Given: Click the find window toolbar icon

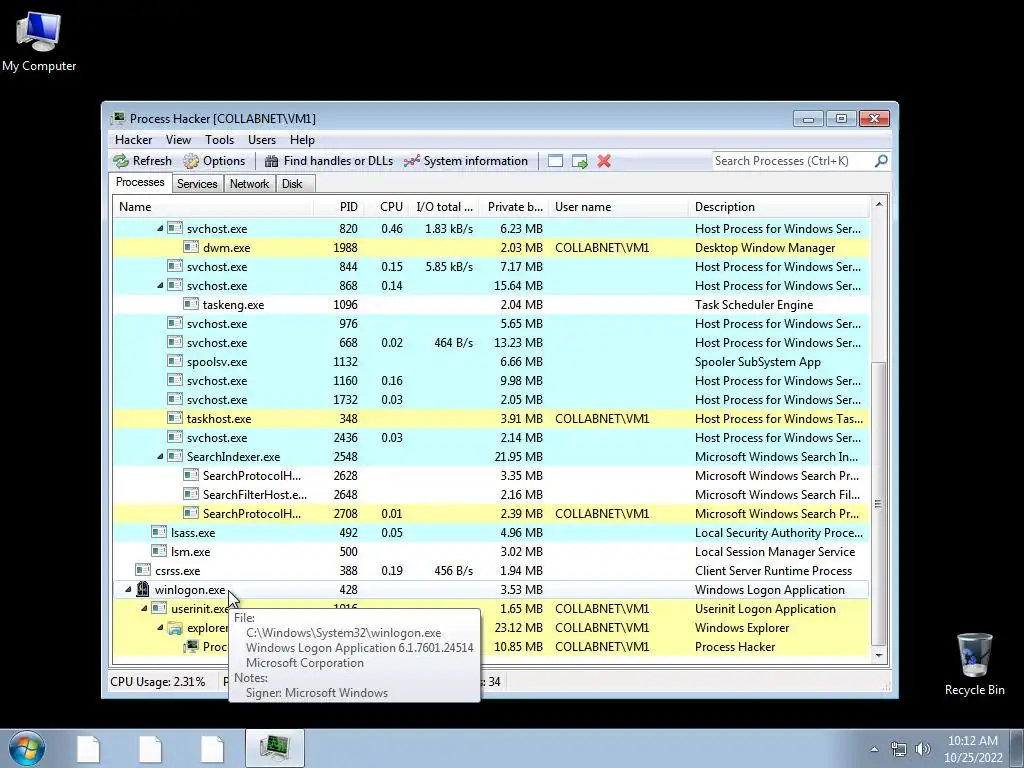Looking at the screenshot, I should [x=555, y=161].
